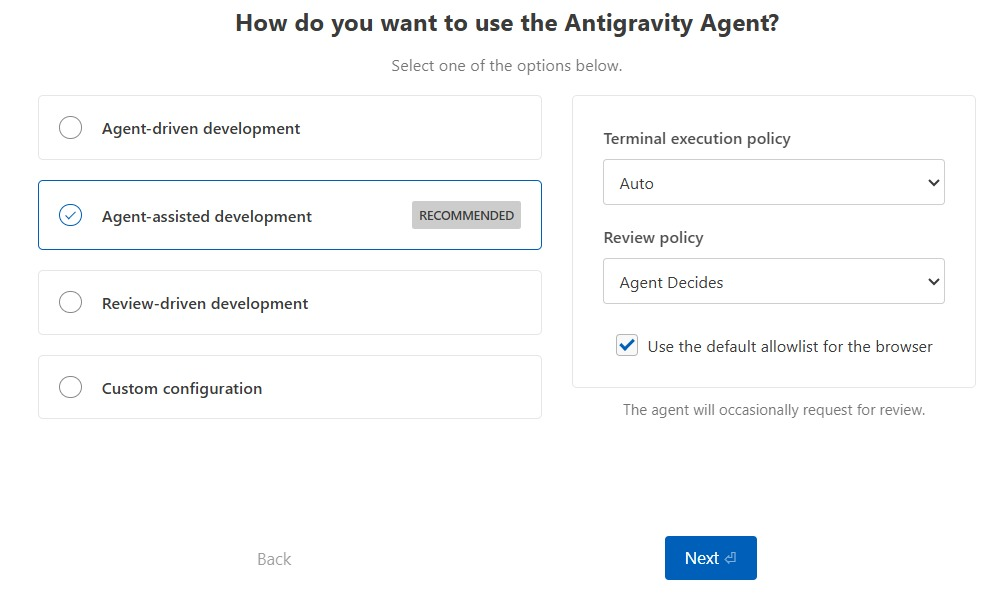The height and width of the screenshot is (605, 1003).
Task: Click the RECOMMENDED badge
Action: click(466, 214)
